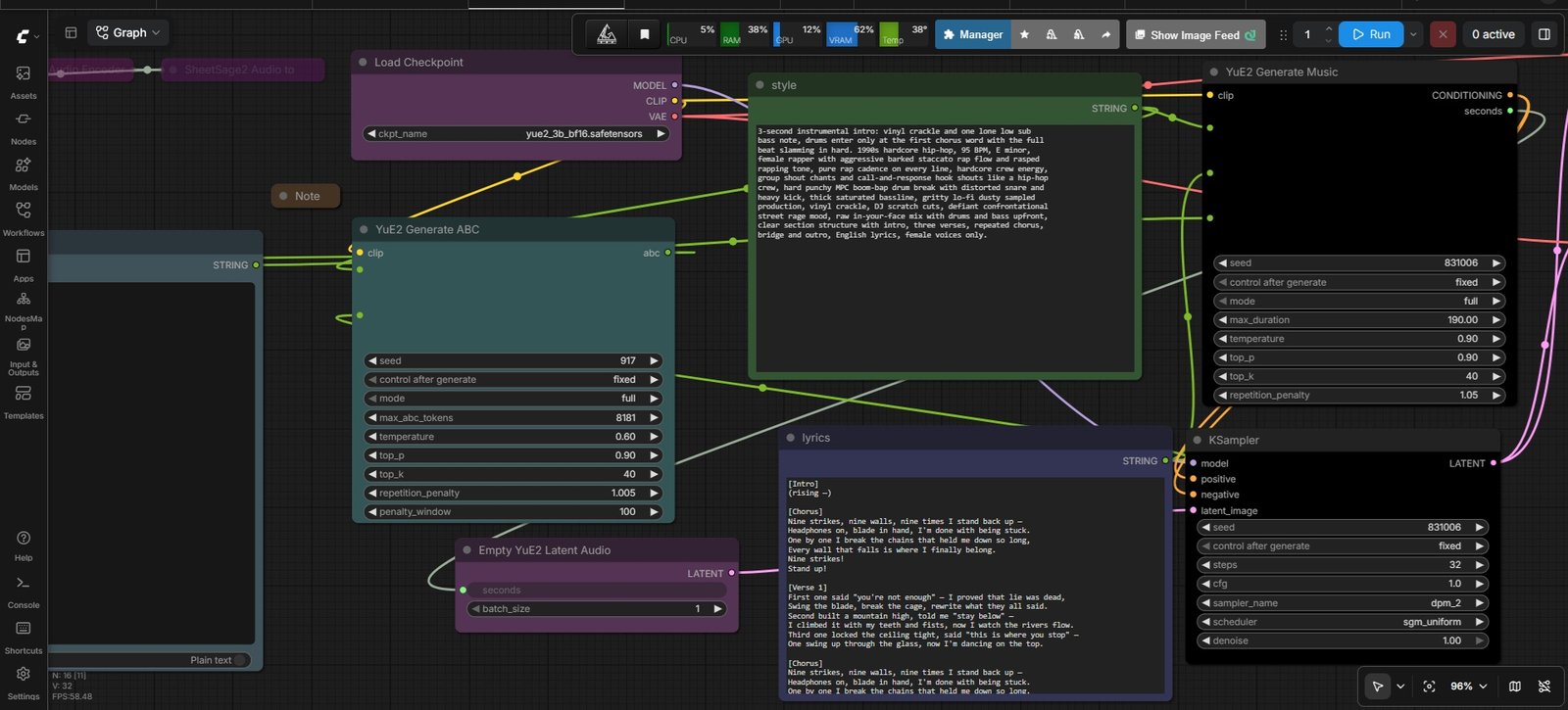
Task: Open the scheduler sgm_uniform selector
Action: click(1343, 622)
